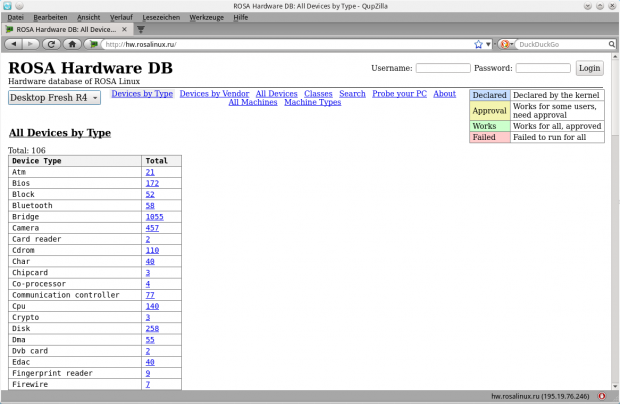This screenshot has width=620, height=404.
Task: Click the browser back button
Action: click(x=13, y=44)
